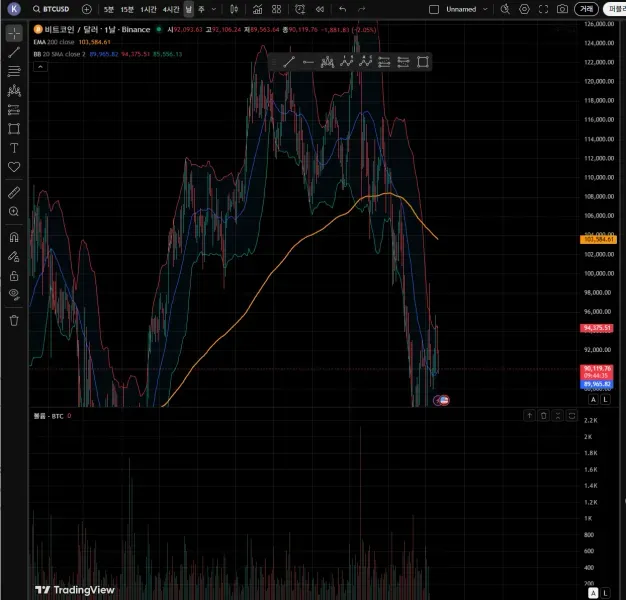Switch to the 15분 timeframe

(x=127, y=9)
